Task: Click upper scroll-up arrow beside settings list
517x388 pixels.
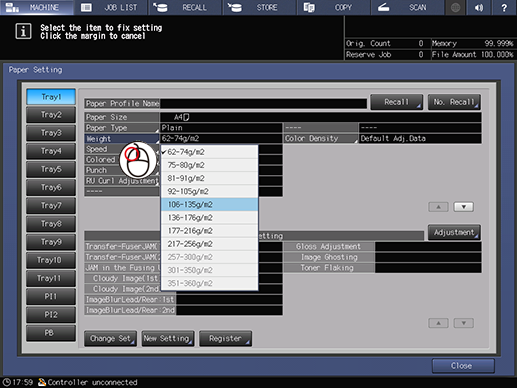Action: click(438, 207)
